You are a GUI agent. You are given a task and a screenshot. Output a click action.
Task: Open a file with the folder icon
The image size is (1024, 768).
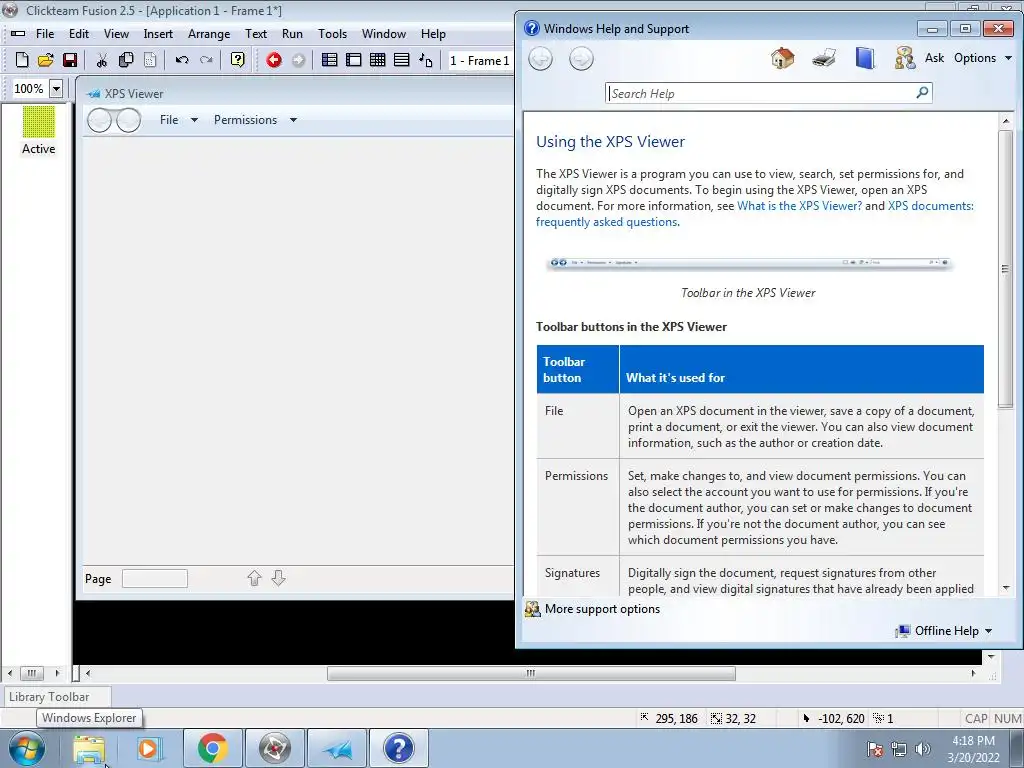(x=46, y=60)
